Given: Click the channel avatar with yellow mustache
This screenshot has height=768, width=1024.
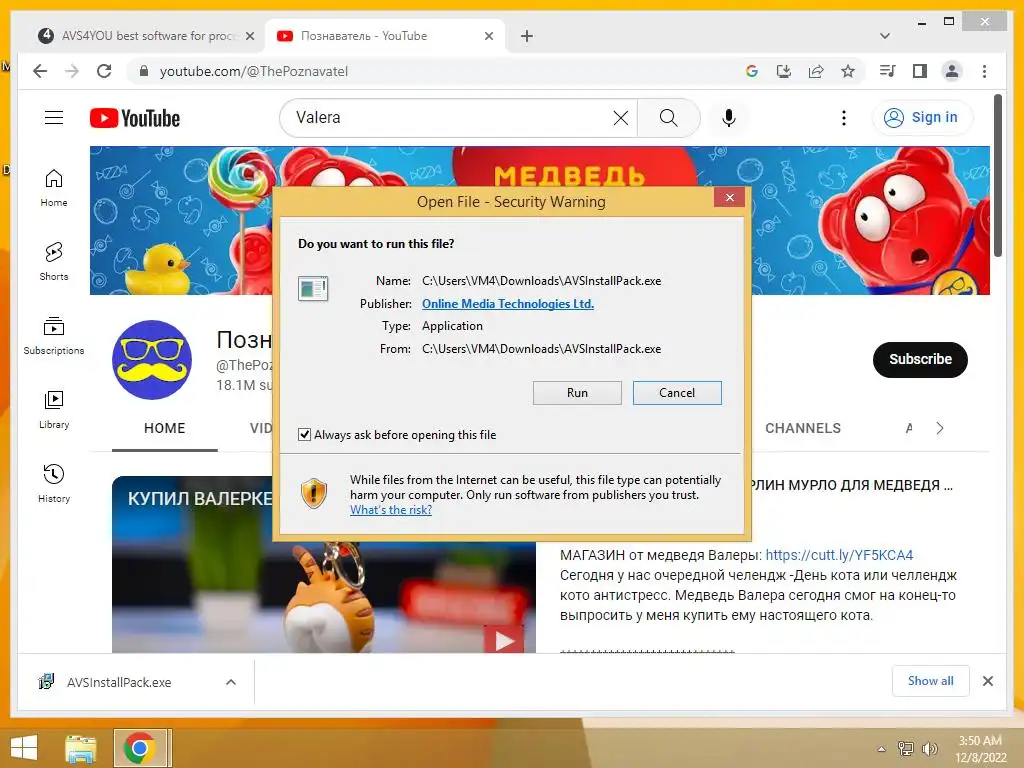Looking at the screenshot, I should 152,360.
